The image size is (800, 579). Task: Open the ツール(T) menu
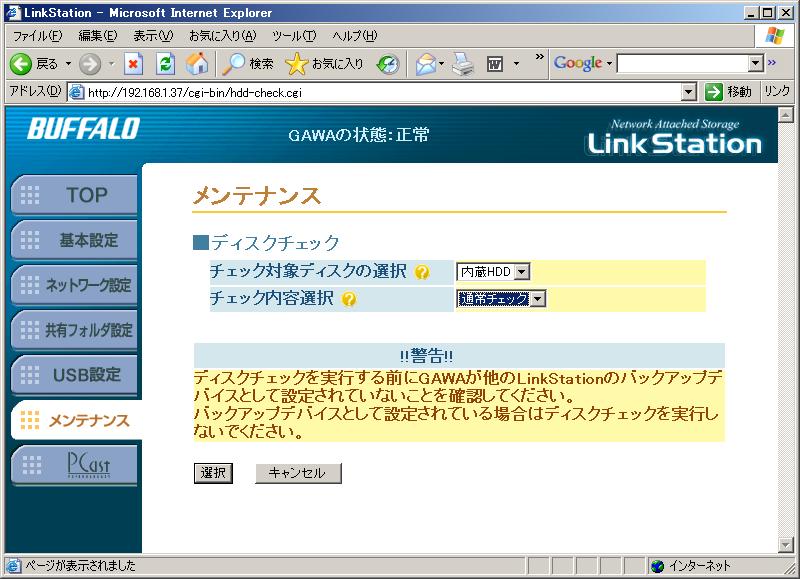click(x=294, y=36)
